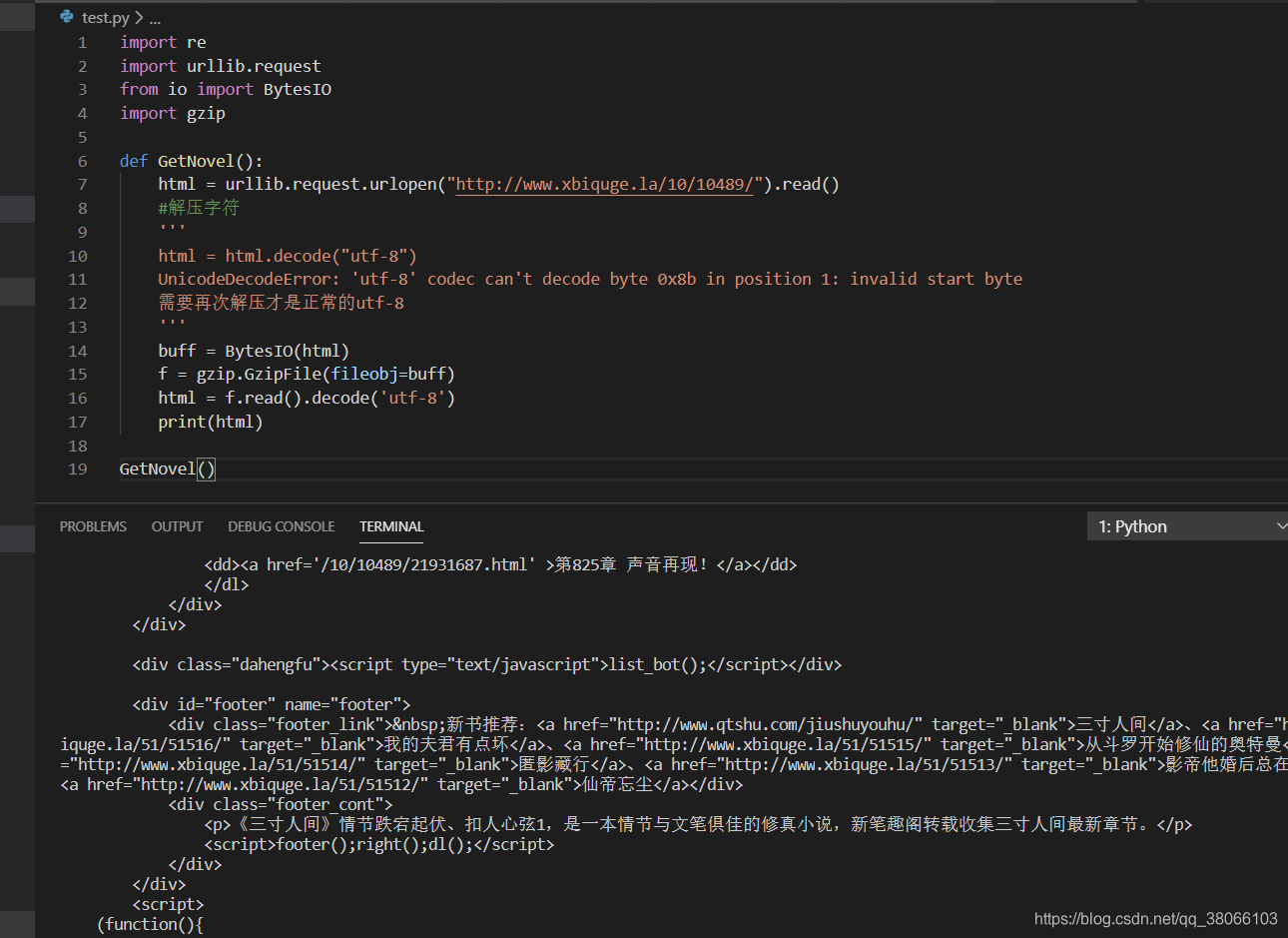Click line number 19 in the gutter

(x=77, y=469)
